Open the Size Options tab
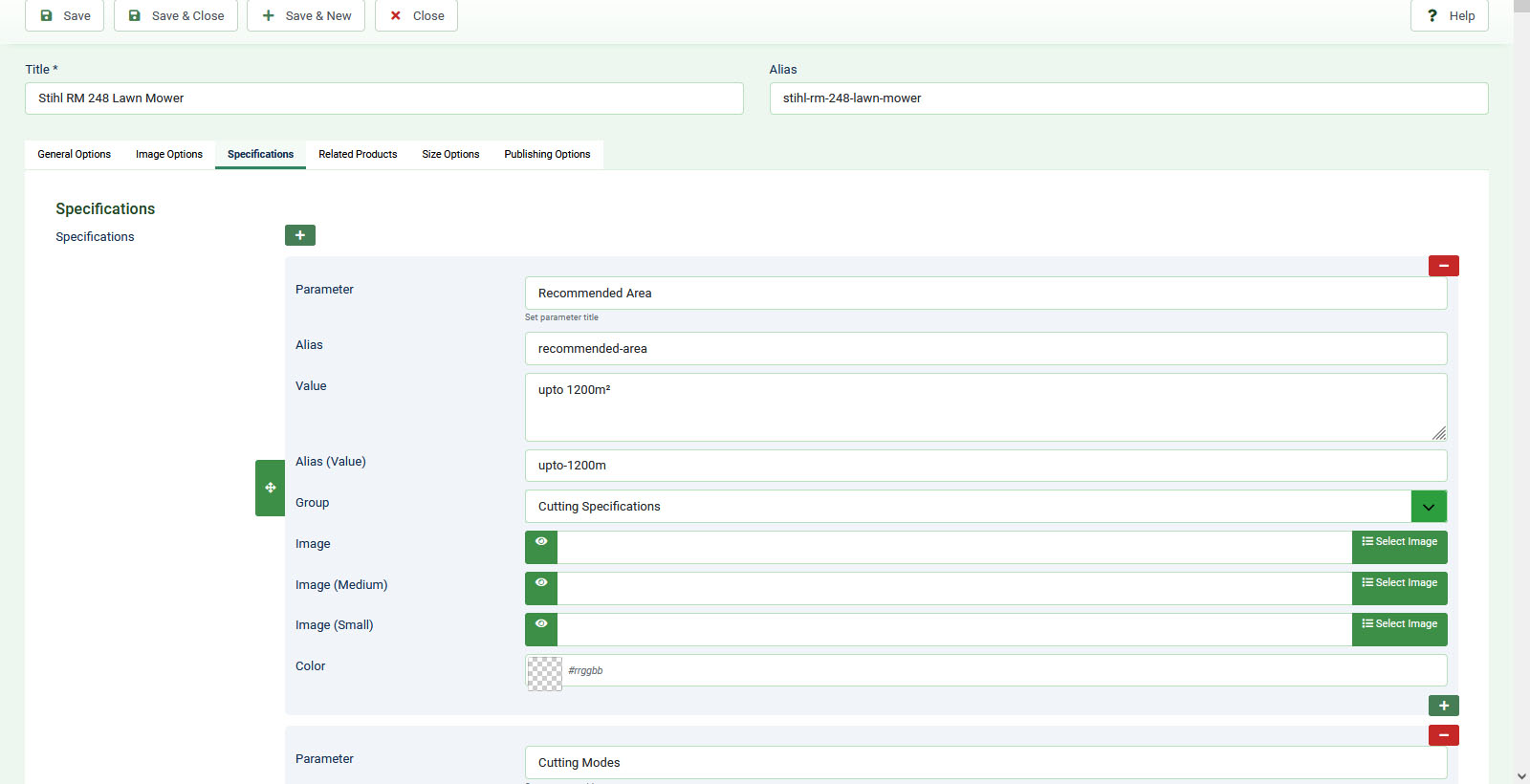 click(x=450, y=154)
